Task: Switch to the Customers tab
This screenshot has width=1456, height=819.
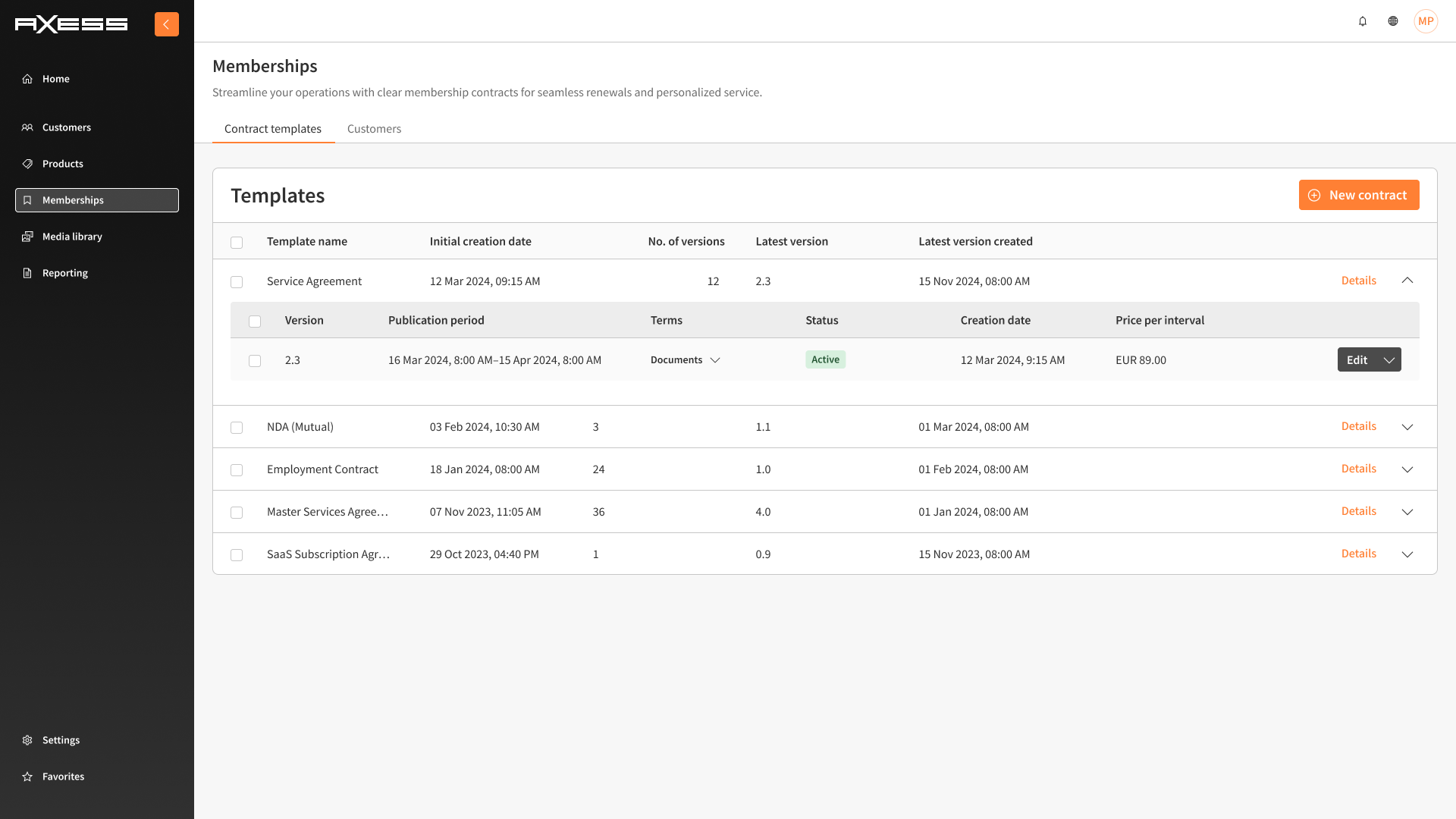Action: [374, 129]
